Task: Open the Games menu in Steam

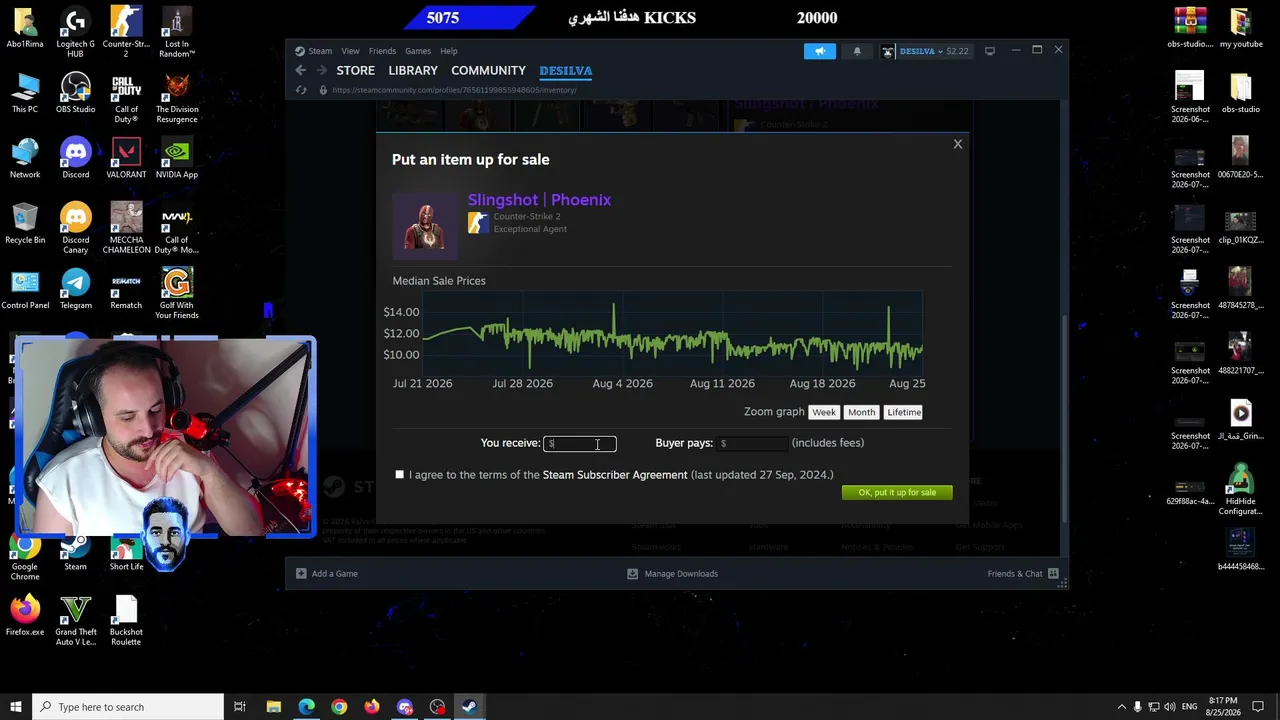Action: click(x=418, y=51)
